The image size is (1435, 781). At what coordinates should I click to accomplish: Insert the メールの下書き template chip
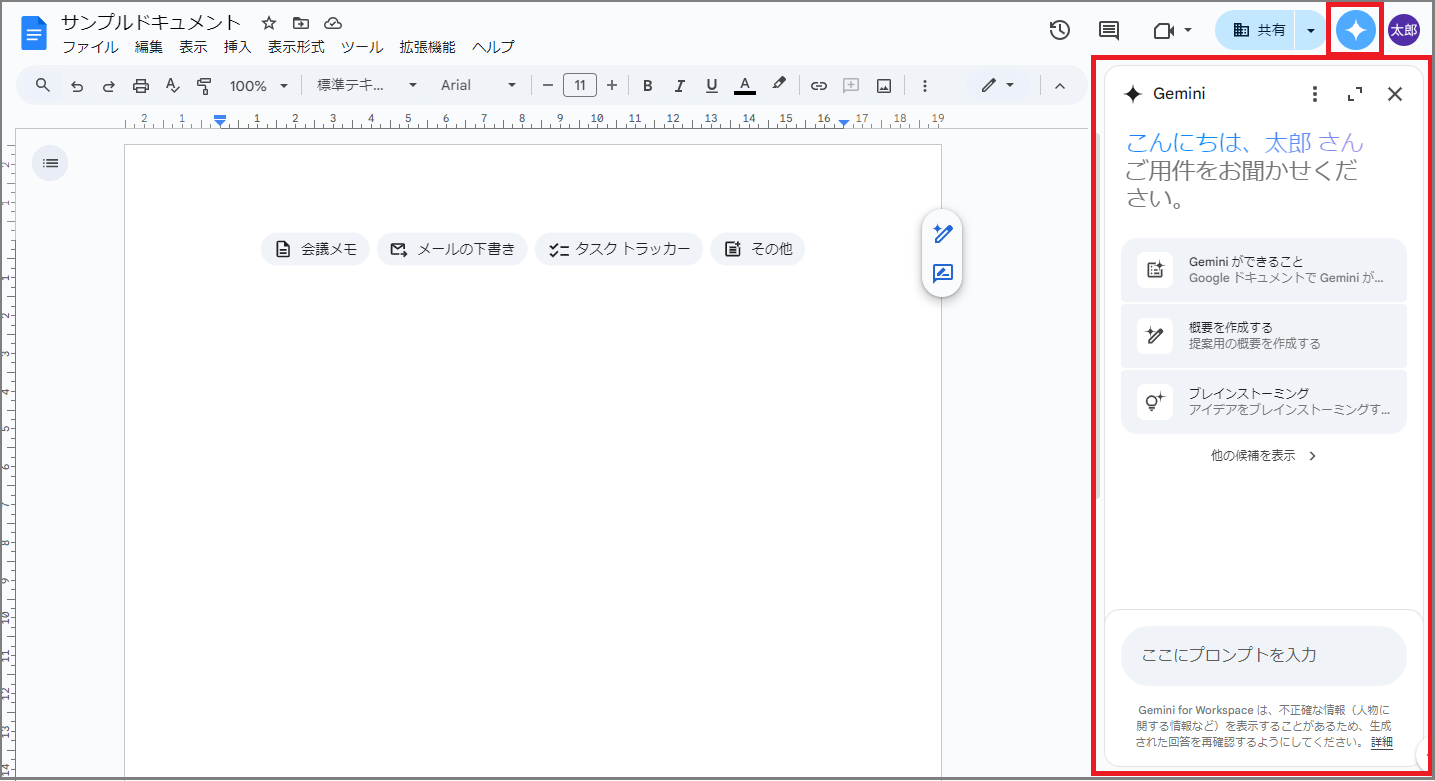click(452, 249)
